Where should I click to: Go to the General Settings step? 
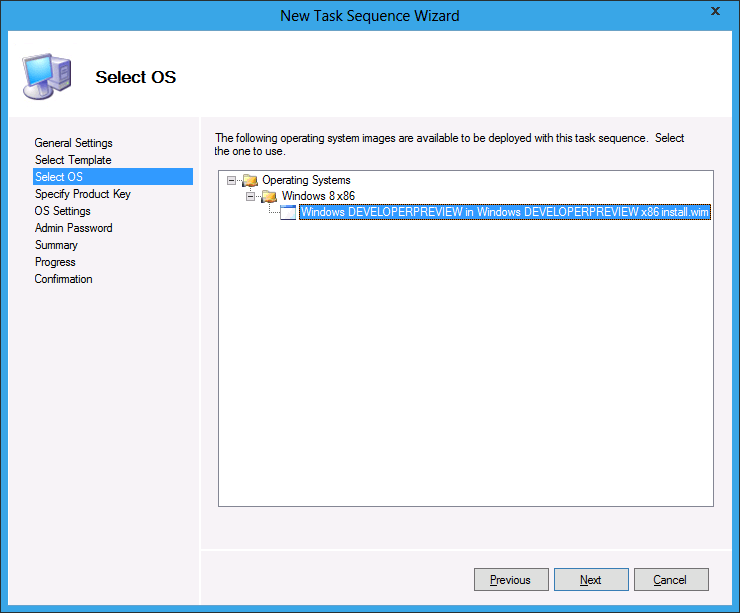(x=73, y=143)
